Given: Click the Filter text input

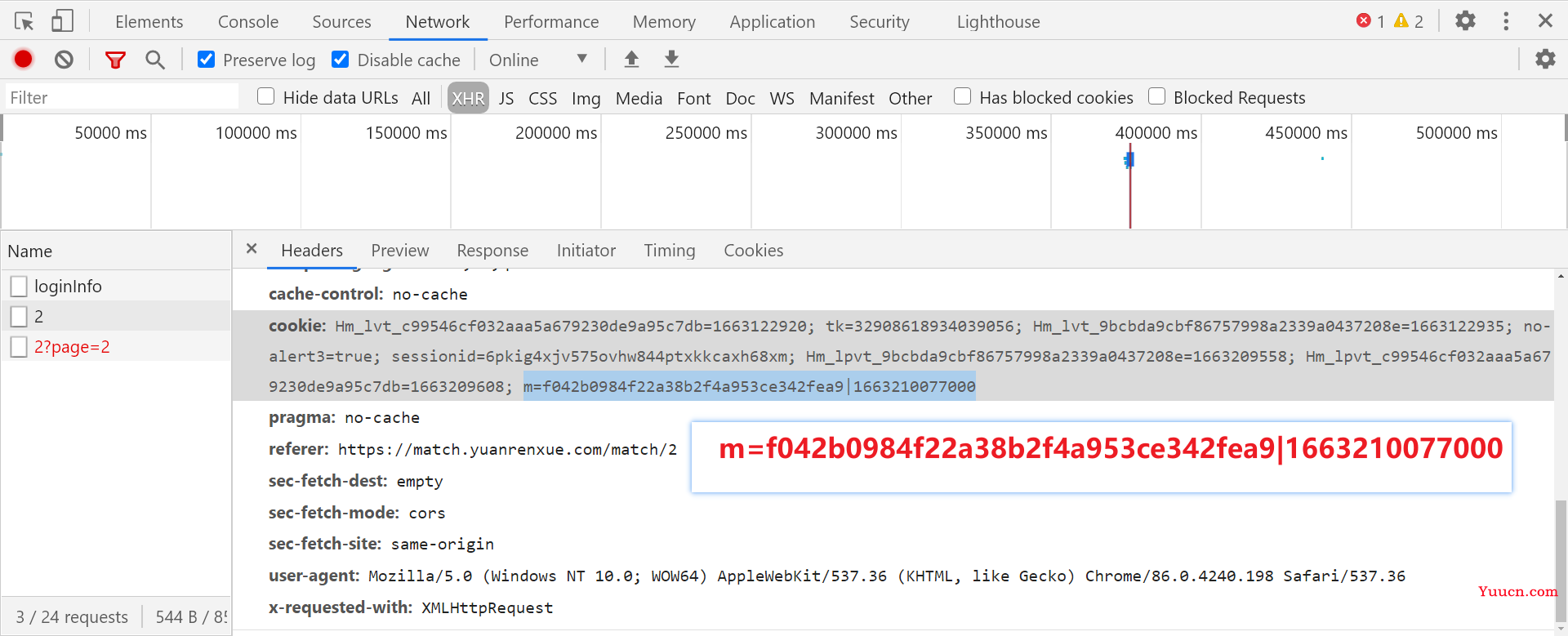Looking at the screenshot, I should [122, 97].
